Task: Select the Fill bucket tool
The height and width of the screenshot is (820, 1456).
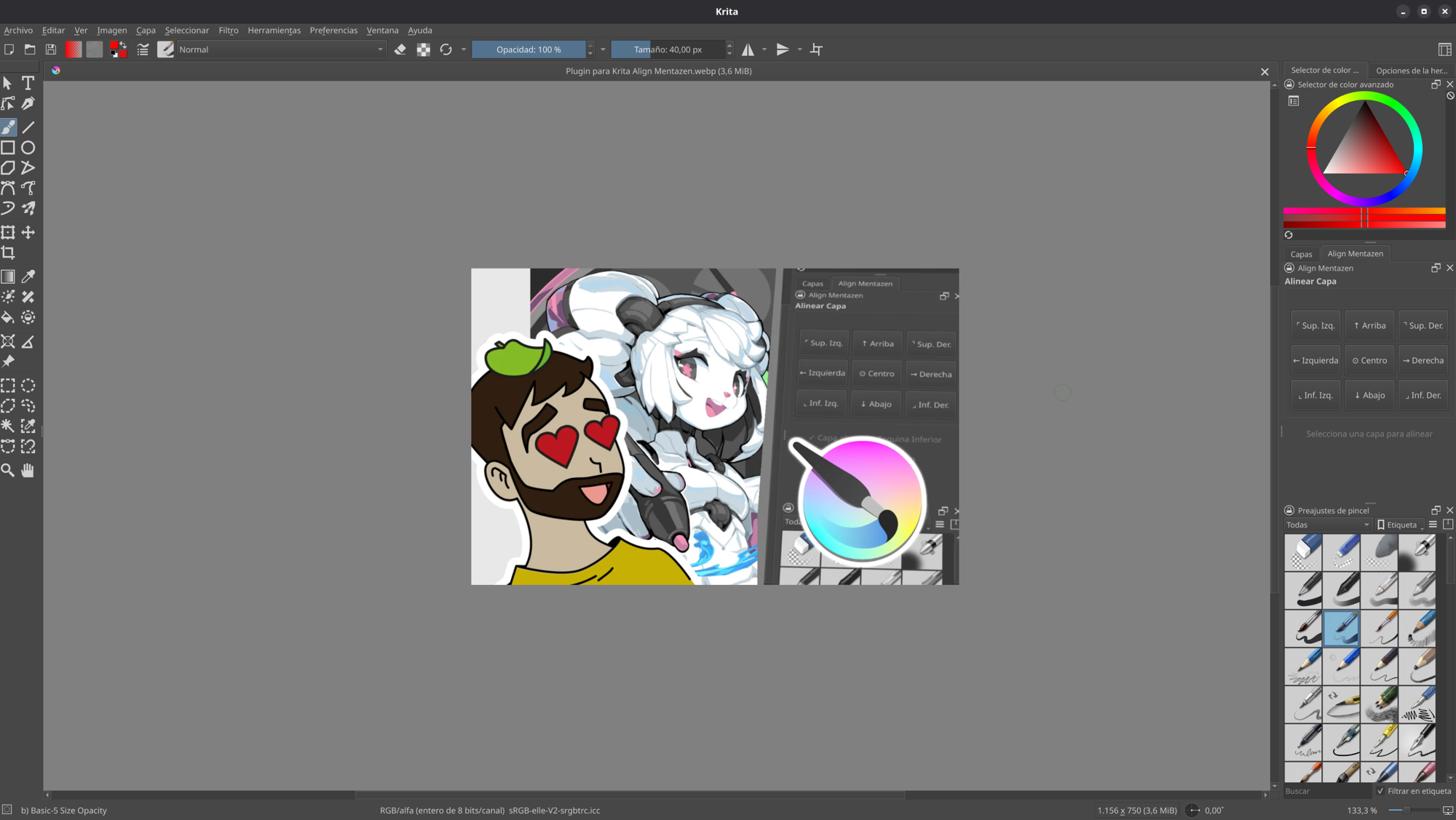Action: 8,317
